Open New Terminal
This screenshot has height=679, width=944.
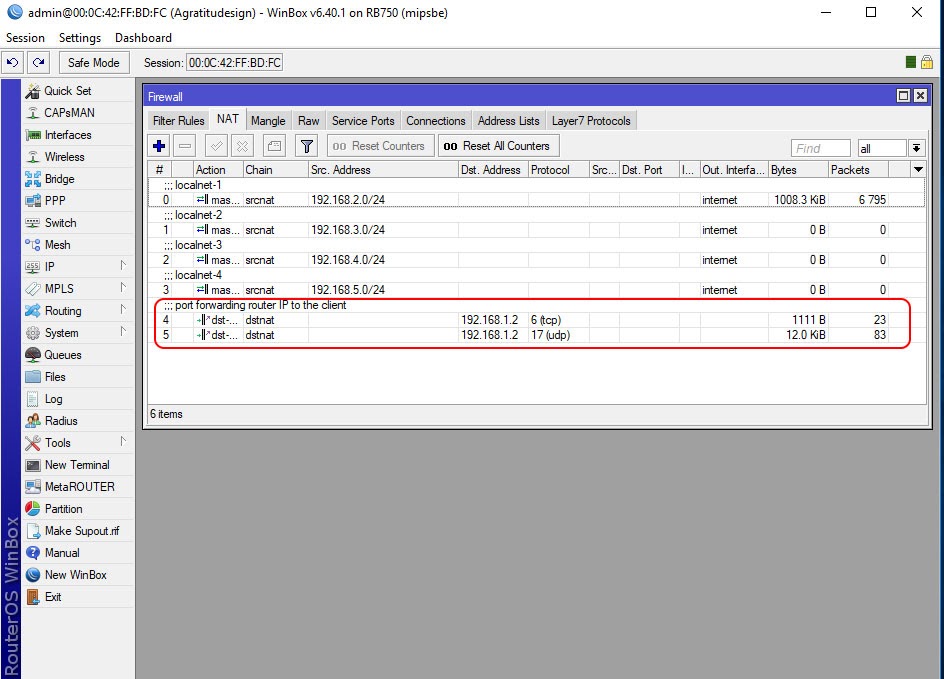[x=78, y=465]
